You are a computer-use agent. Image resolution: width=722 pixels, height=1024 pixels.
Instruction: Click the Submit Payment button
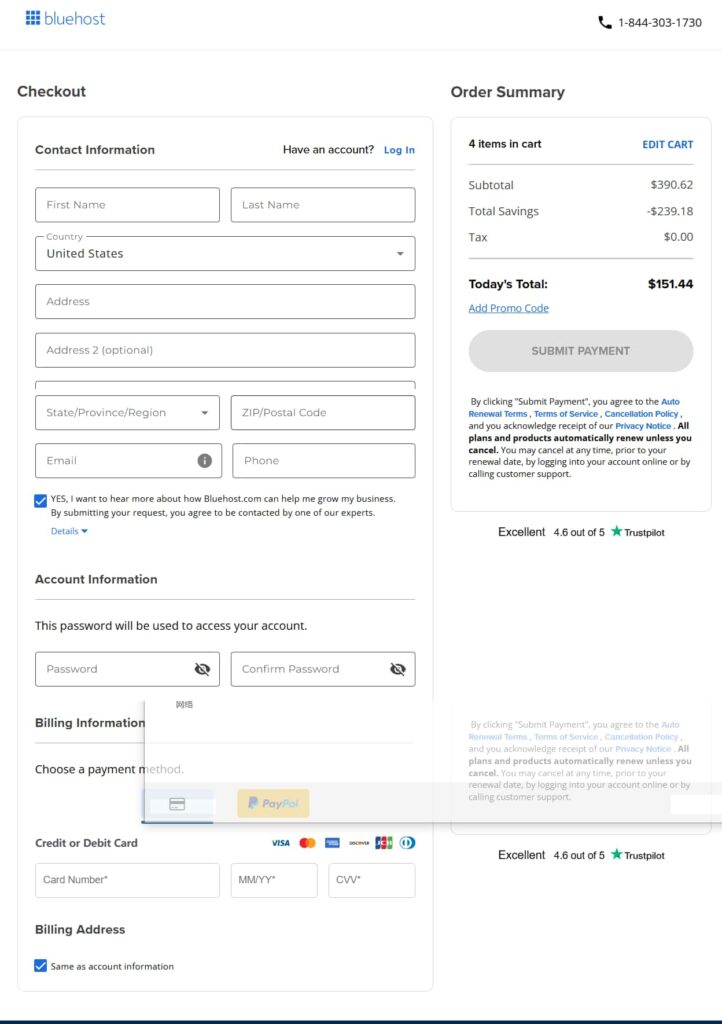click(580, 351)
